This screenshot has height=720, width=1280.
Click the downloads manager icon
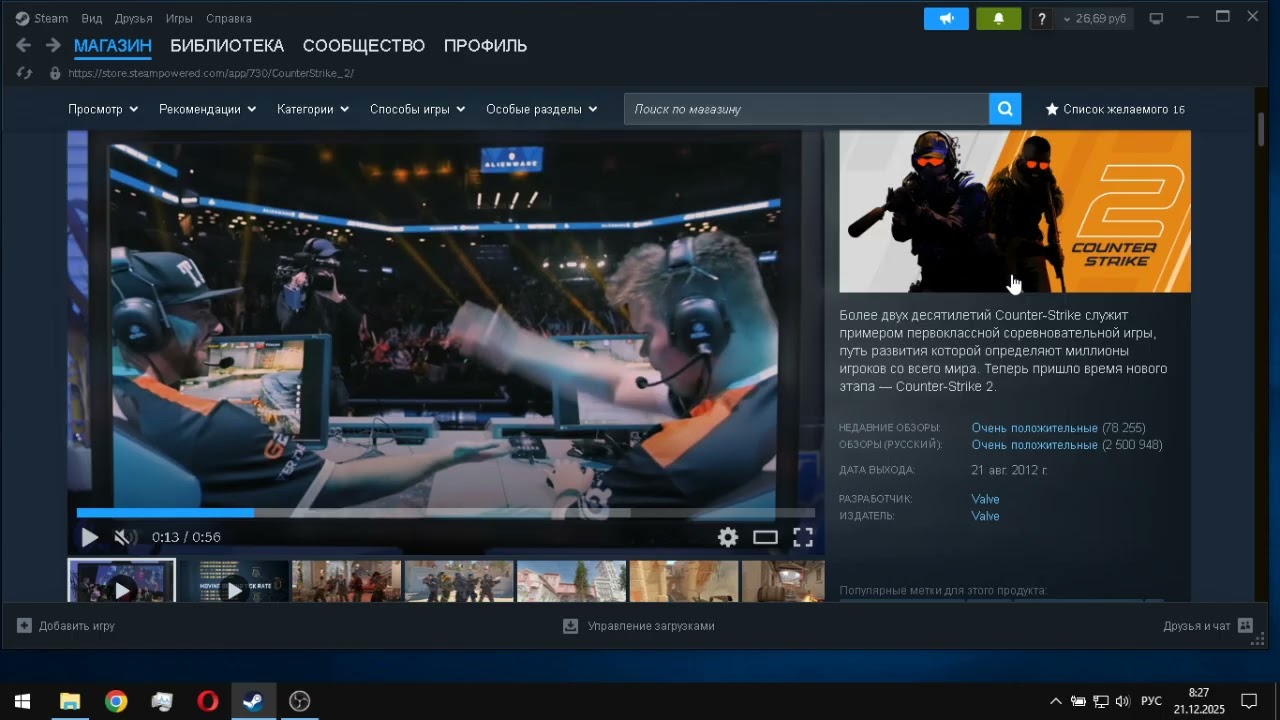pos(571,626)
